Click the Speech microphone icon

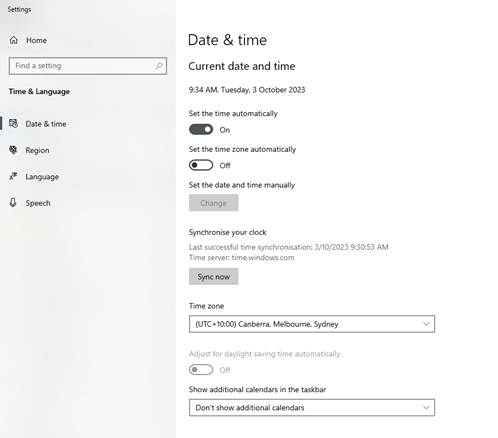(x=13, y=203)
